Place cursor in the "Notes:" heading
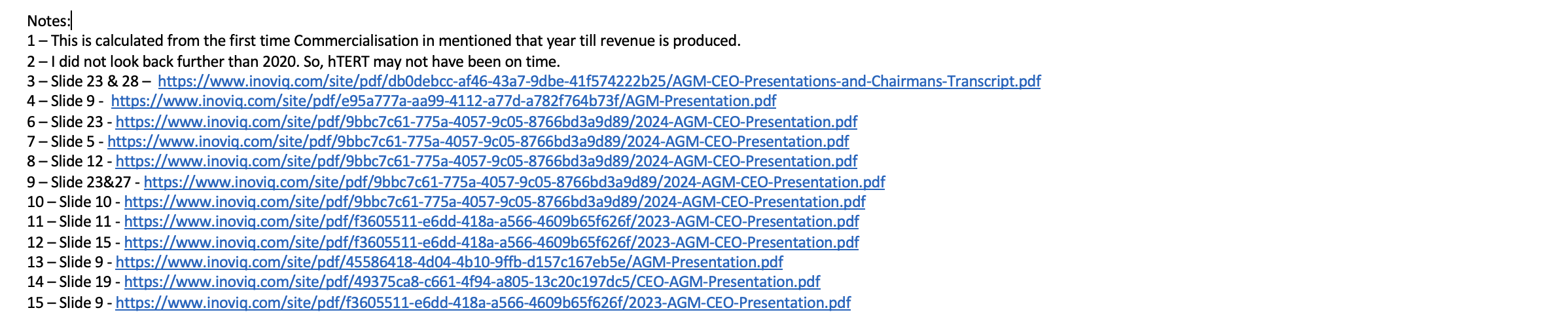1568x325 pixels. [47, 21]
